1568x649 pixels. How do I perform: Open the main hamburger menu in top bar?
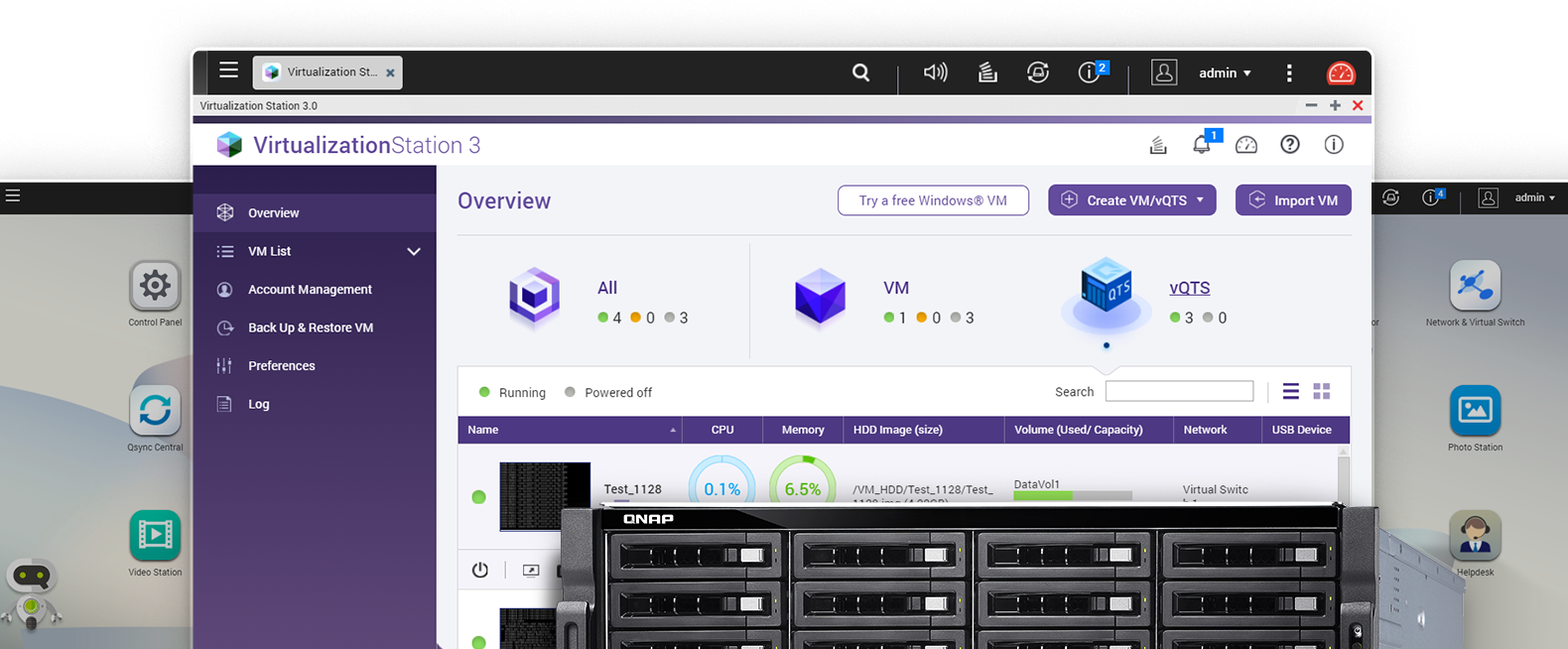(x=228, y=70)
